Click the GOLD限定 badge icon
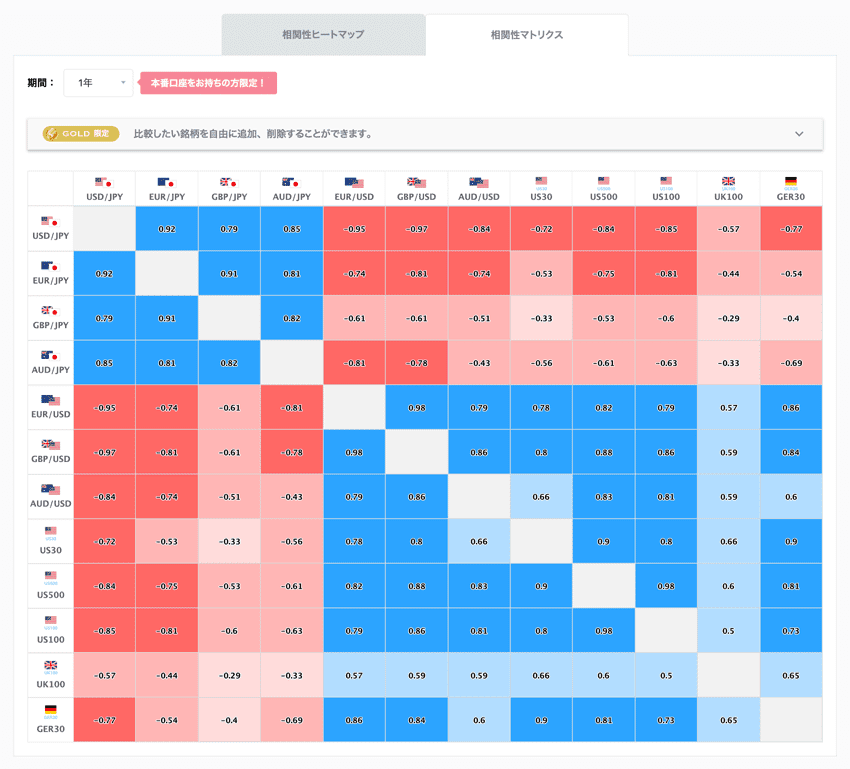850x769 pixels. [x=80, y=133]
